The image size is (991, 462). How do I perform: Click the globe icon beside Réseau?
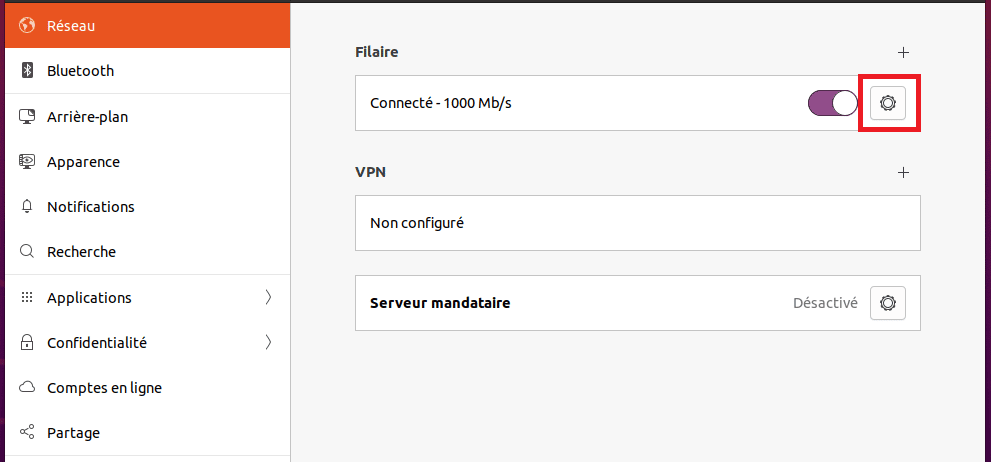click(27, 26)
